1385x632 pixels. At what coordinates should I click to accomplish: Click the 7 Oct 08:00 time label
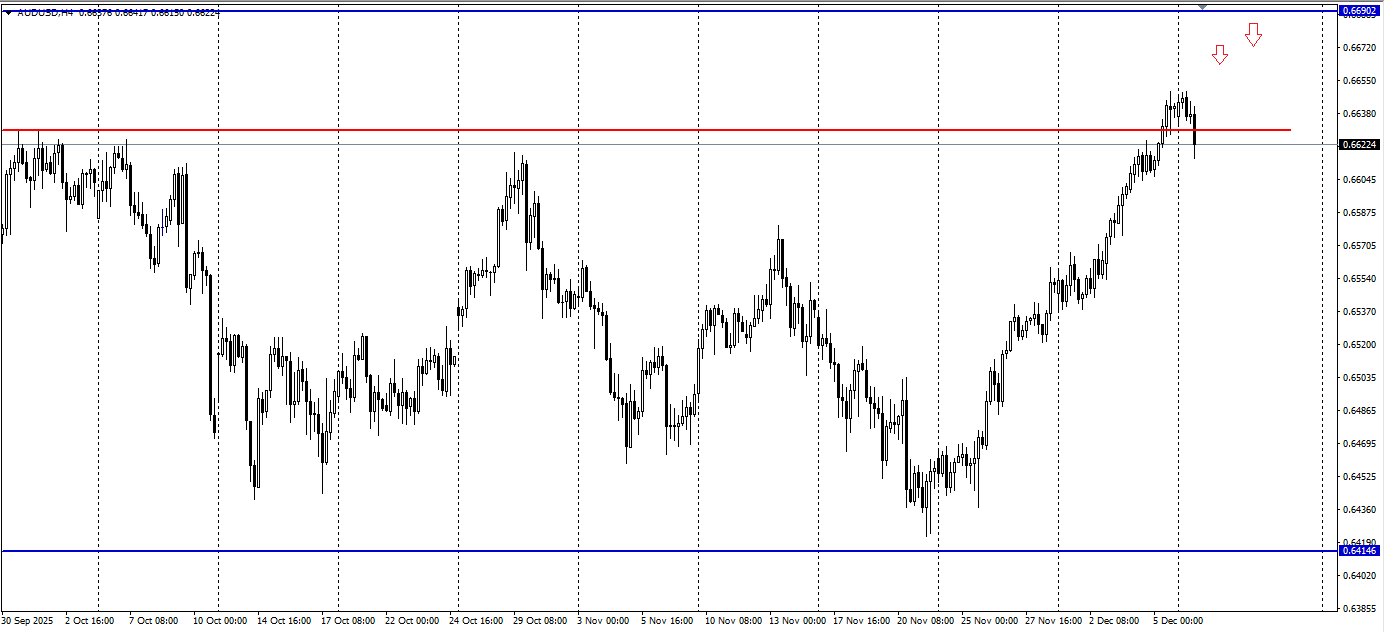pyautogui.click(x=154, y=621)
